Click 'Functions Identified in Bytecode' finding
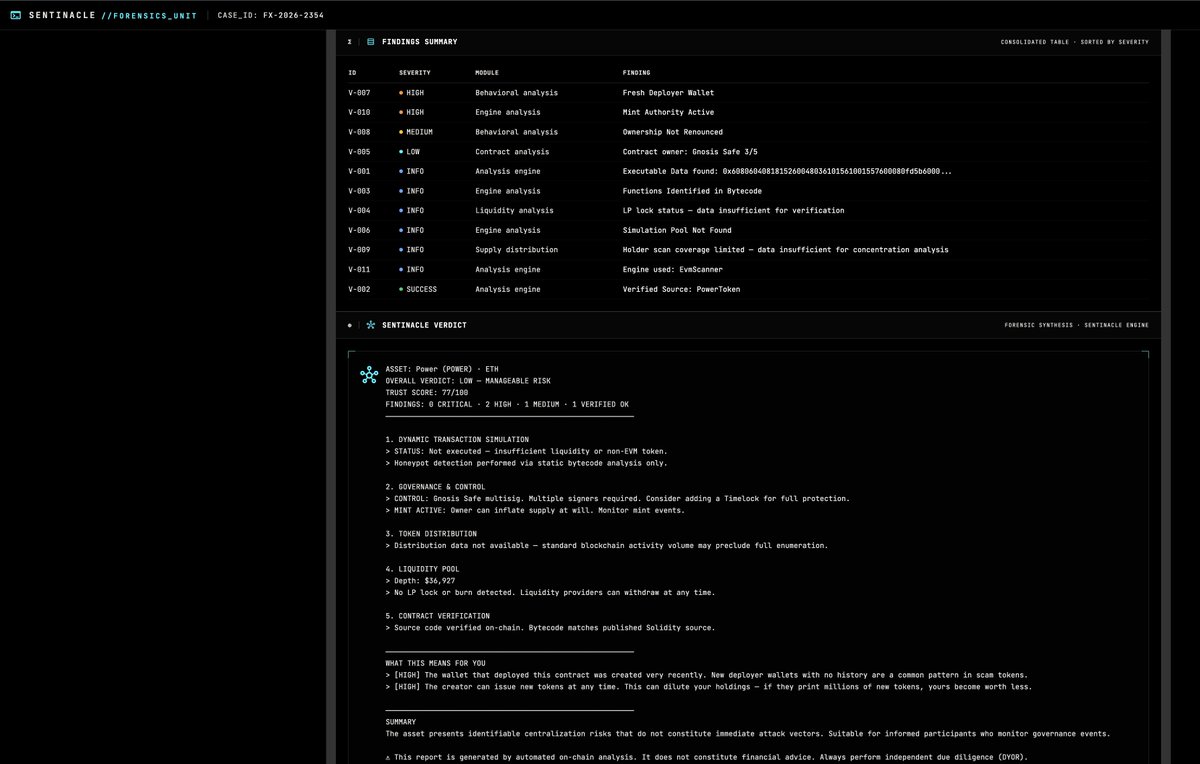The width and height of the screenshot is (1200, 764). (x=692, y=191)
